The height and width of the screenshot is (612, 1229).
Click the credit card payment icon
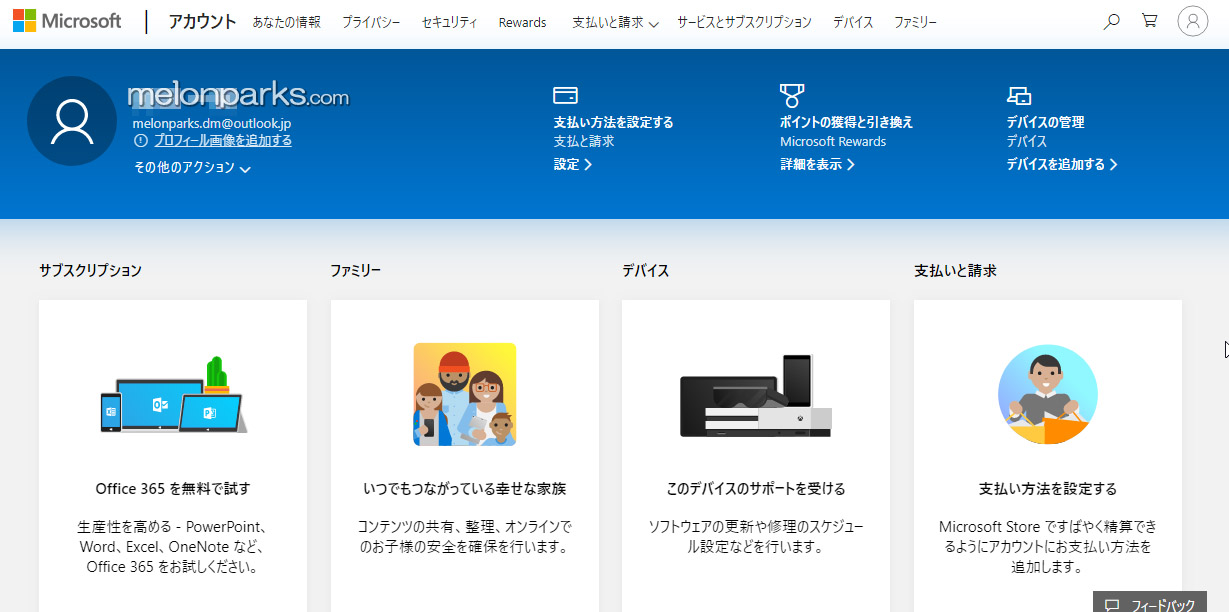(565, 96)
